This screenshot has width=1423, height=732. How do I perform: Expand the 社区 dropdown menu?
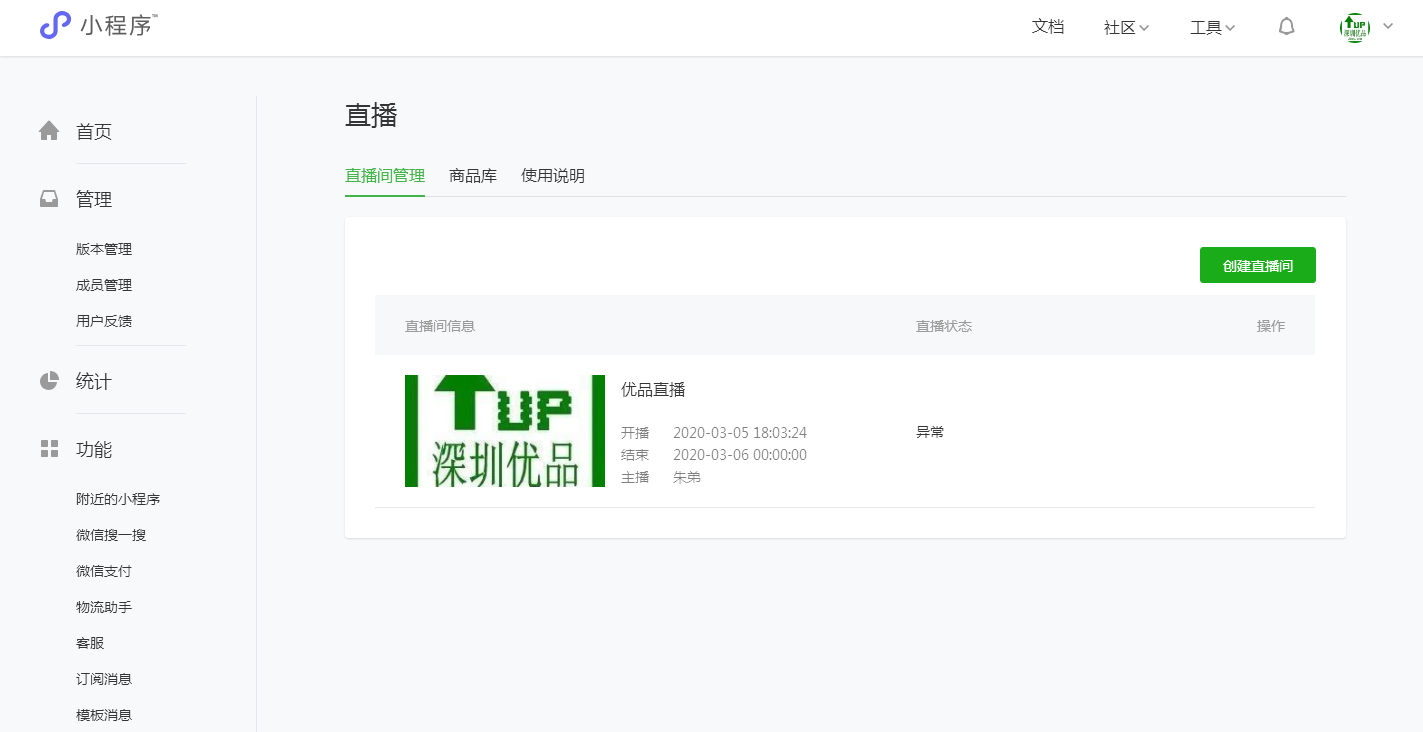point(1126,28)
